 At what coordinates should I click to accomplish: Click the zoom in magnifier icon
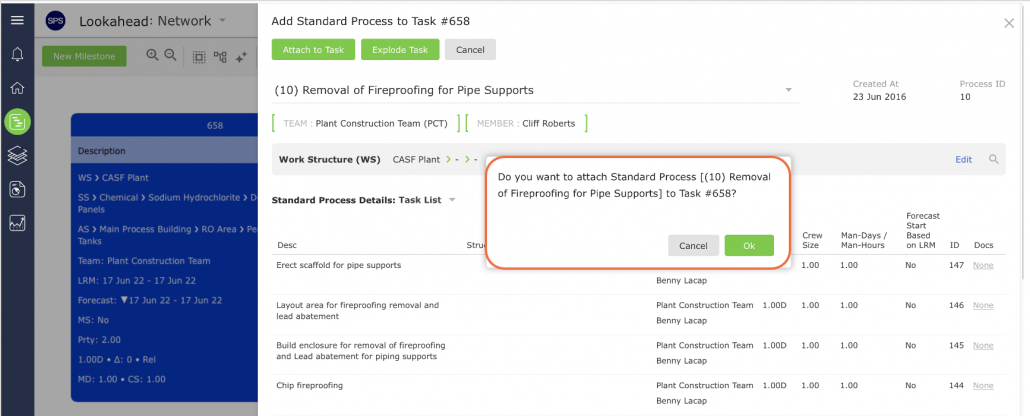[152, 56]
